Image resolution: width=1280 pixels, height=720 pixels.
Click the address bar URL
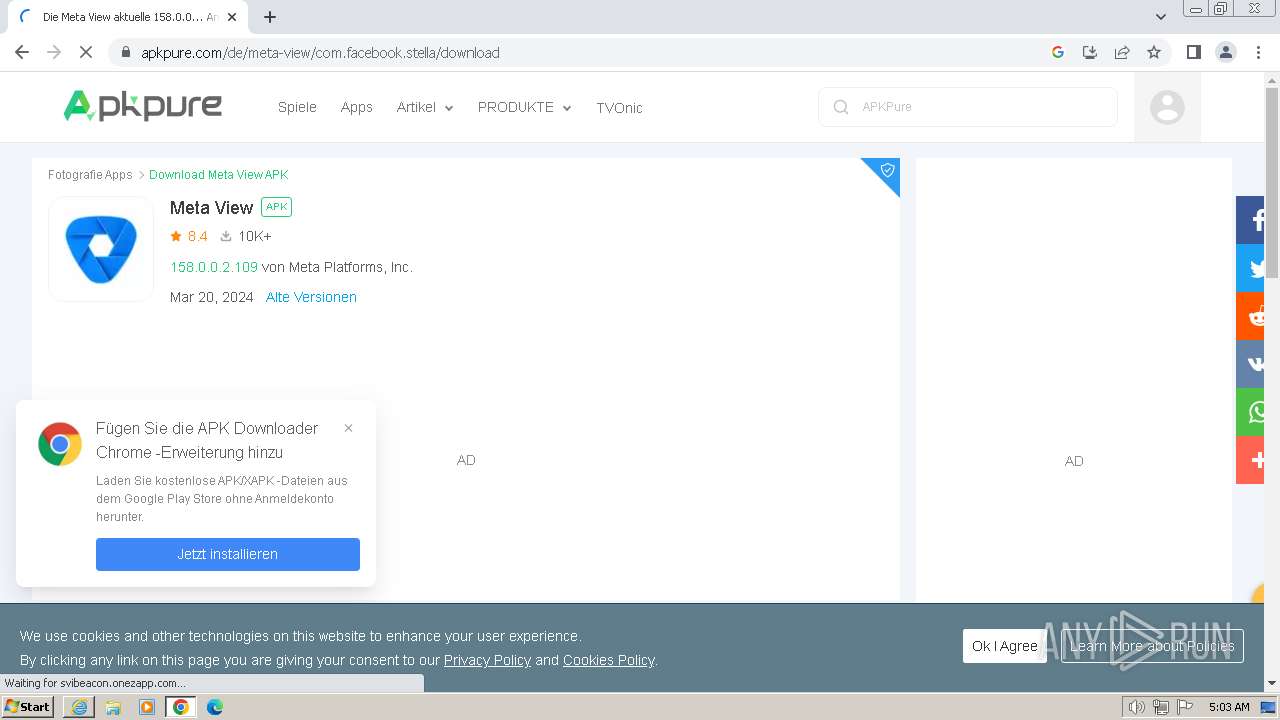coord(320,52)
